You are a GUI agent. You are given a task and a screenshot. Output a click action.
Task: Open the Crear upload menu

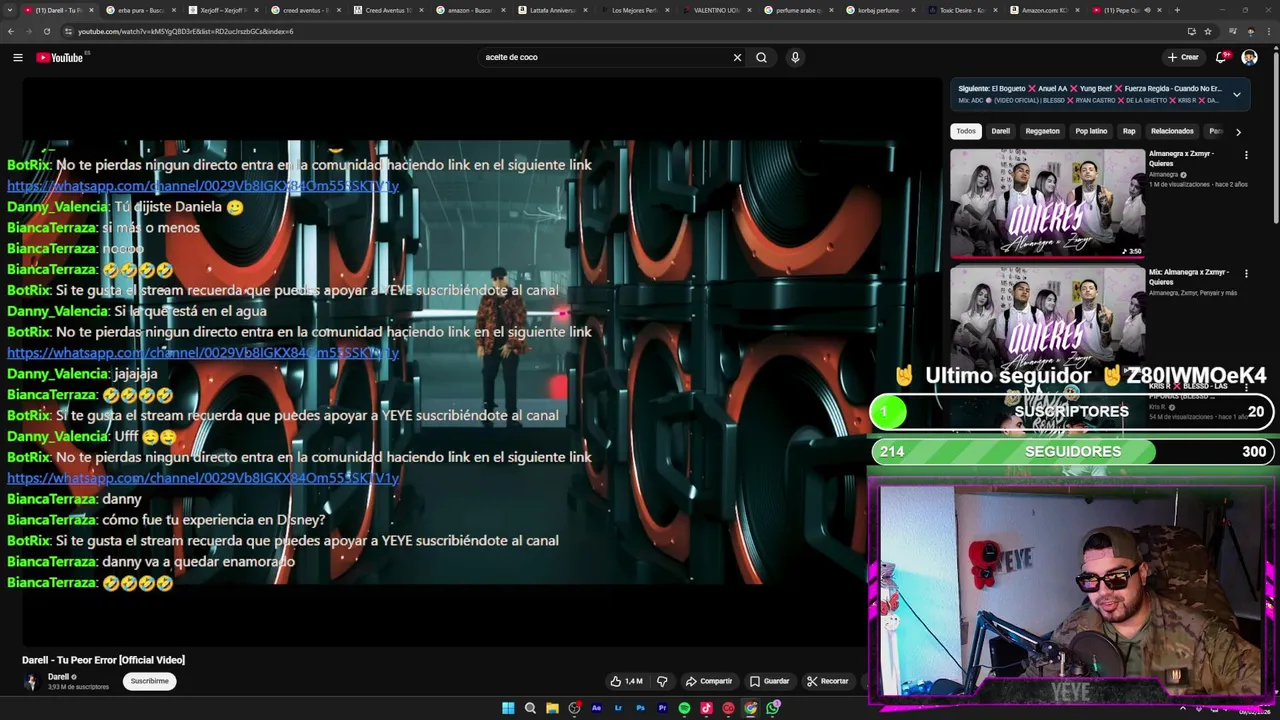[1182, 57]
